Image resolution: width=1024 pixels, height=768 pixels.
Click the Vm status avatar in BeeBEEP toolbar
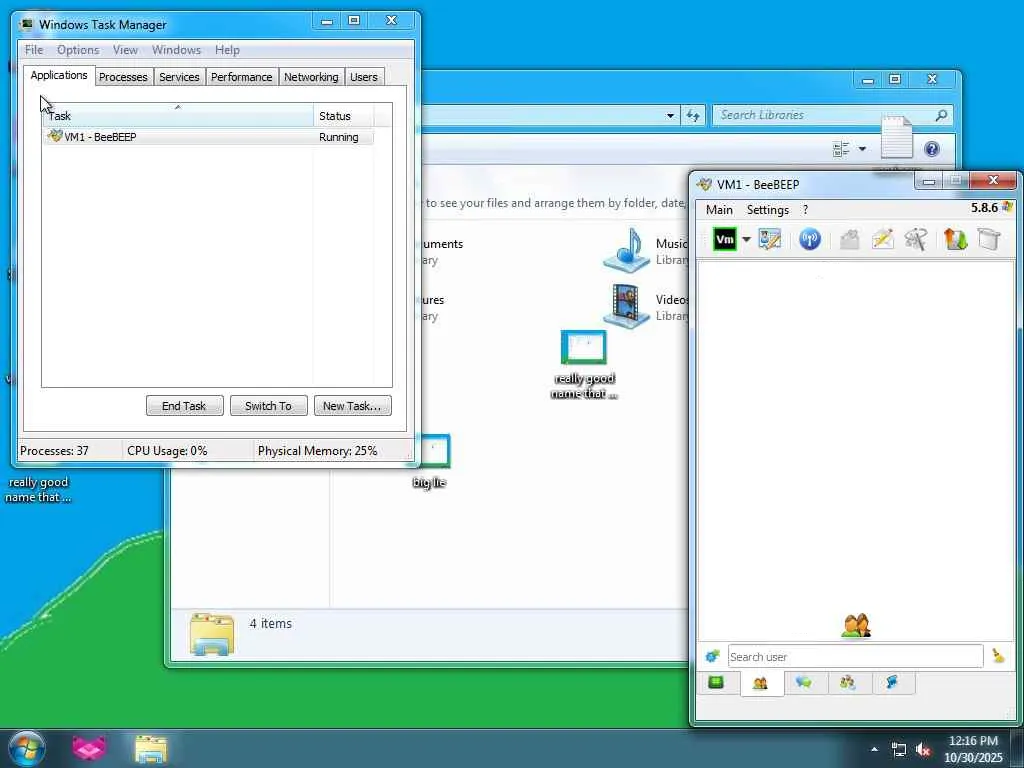point(724,240)
